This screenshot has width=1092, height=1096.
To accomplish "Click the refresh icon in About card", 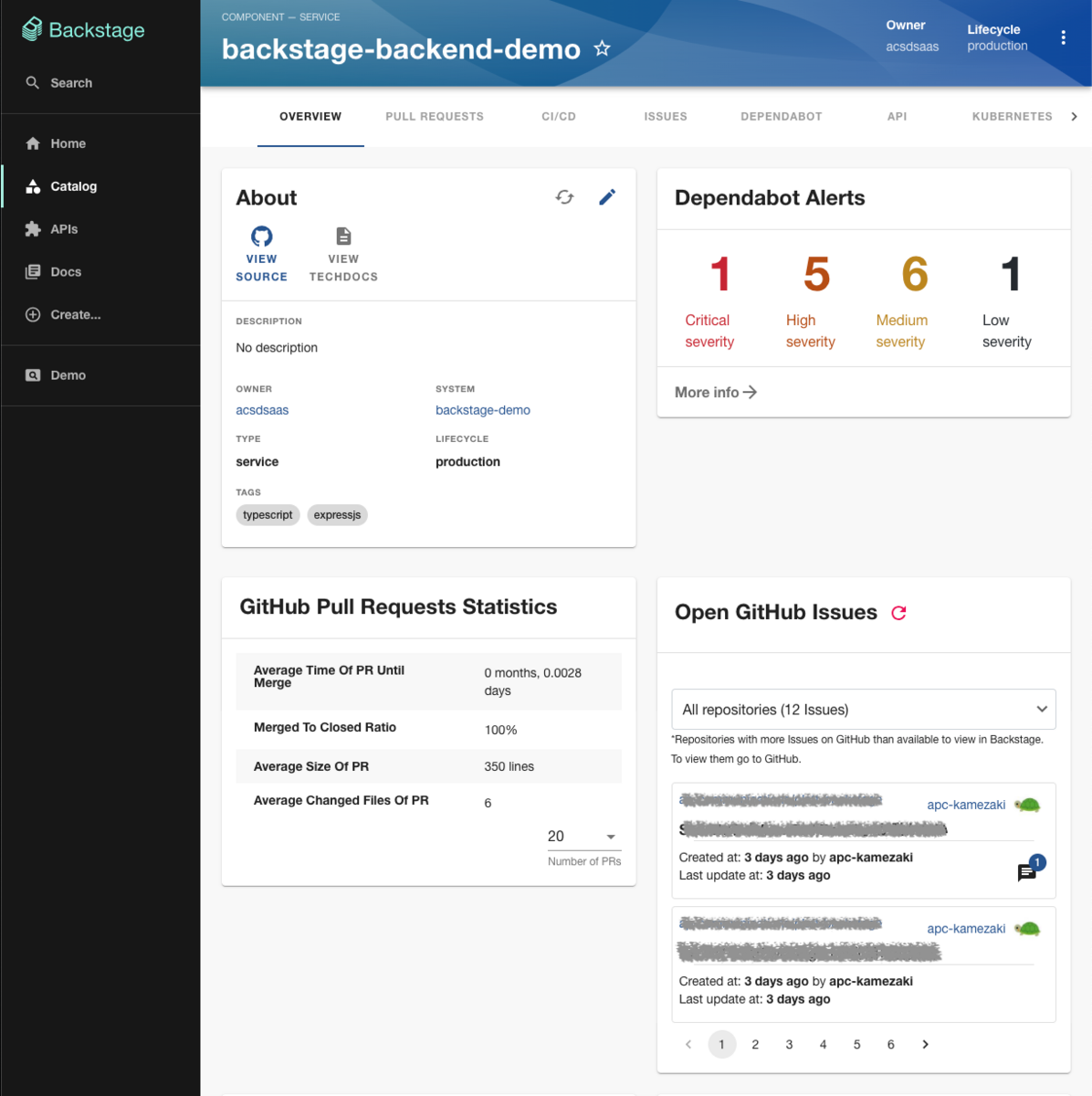I will (x=564, y=197).
